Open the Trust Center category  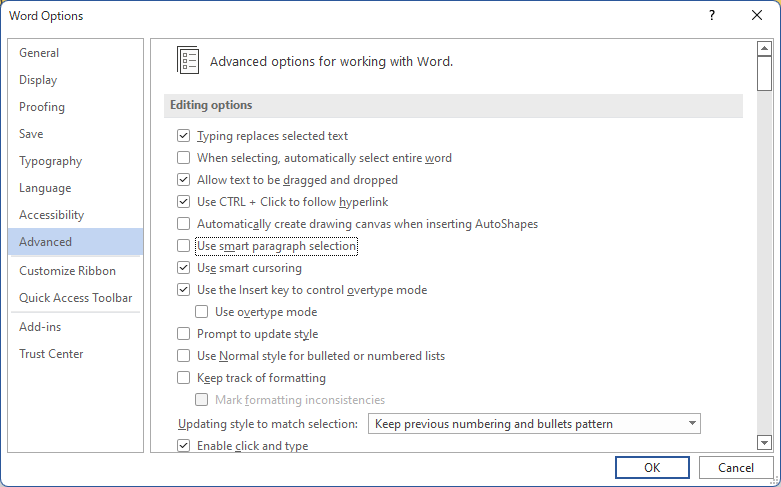tap(75, 354)
